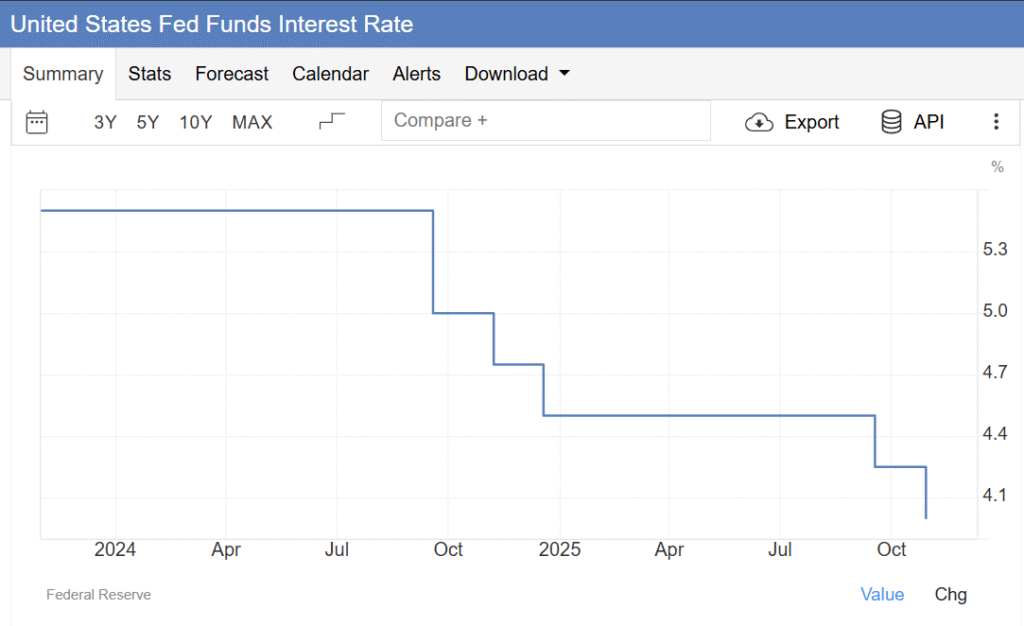Show the MAX historical range
The image size is (1024, 626).
point(252,122)
